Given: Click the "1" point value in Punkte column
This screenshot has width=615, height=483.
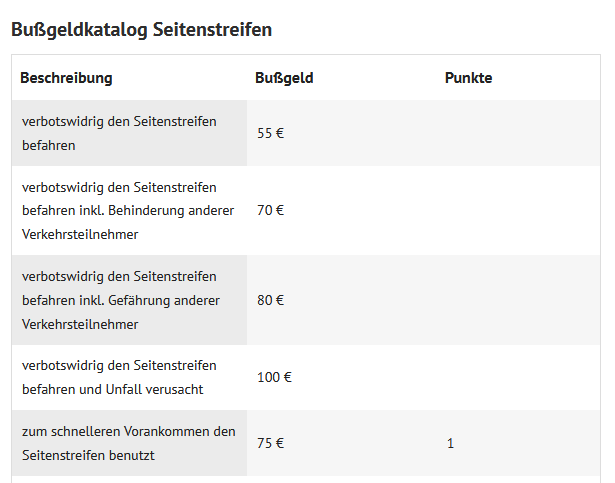Looking at the screenshot, I should (451, 443).
